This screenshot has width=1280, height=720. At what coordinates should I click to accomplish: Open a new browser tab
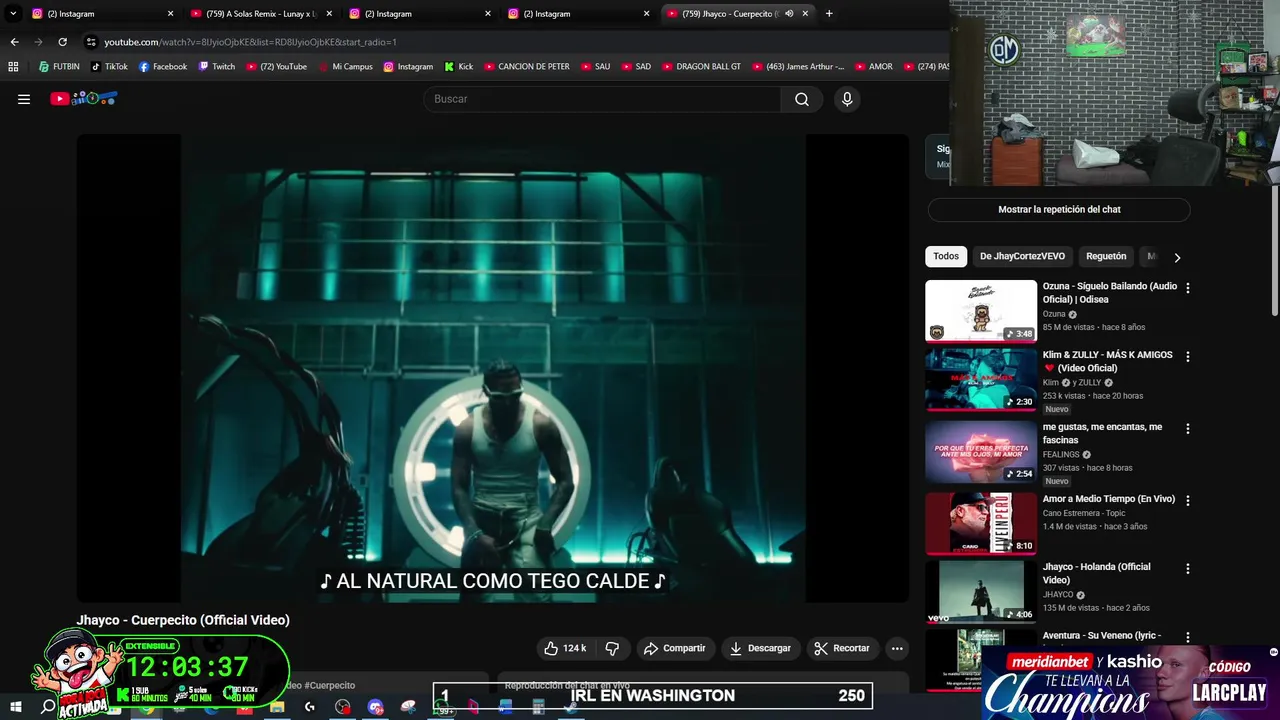pos(829,14)
